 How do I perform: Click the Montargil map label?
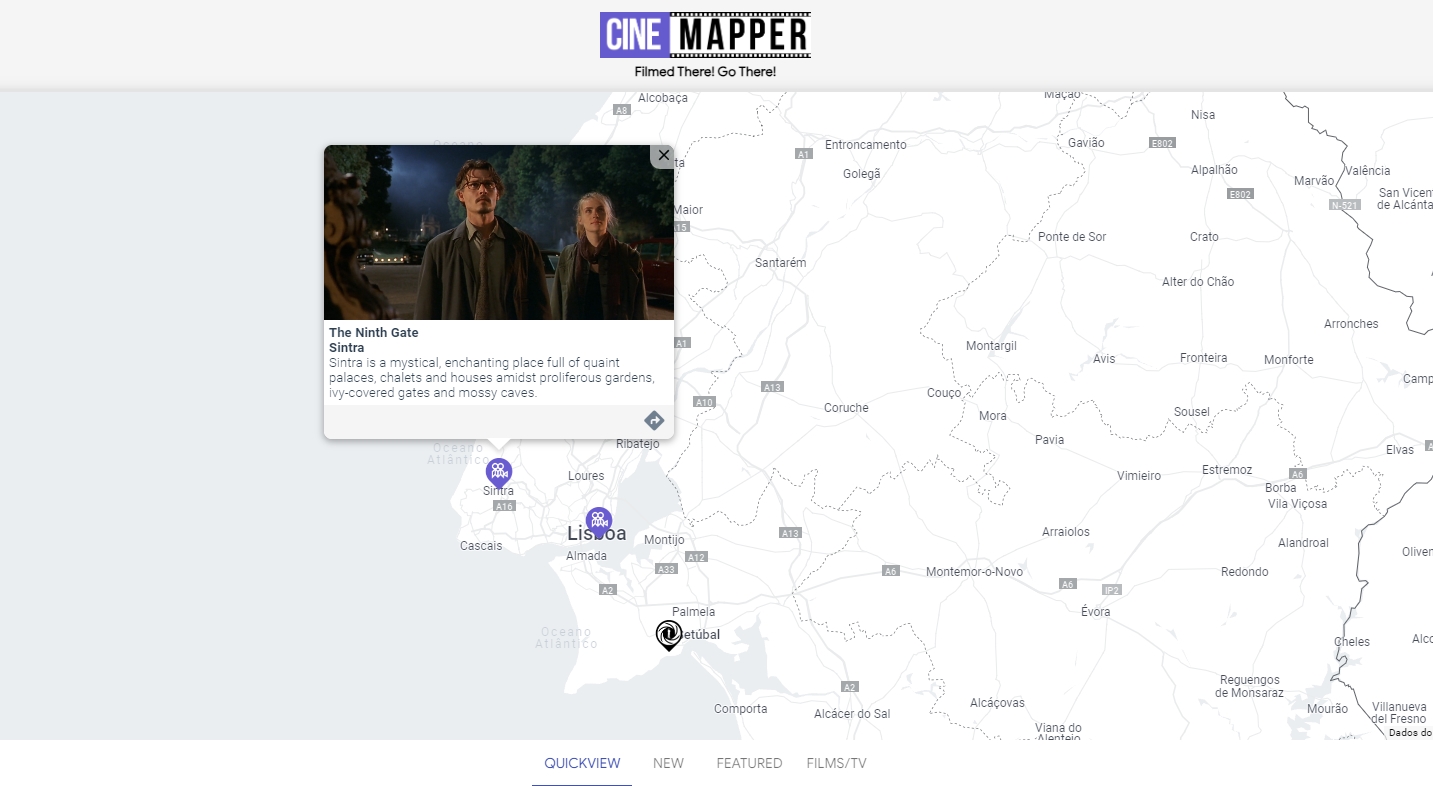coord(991,346)
